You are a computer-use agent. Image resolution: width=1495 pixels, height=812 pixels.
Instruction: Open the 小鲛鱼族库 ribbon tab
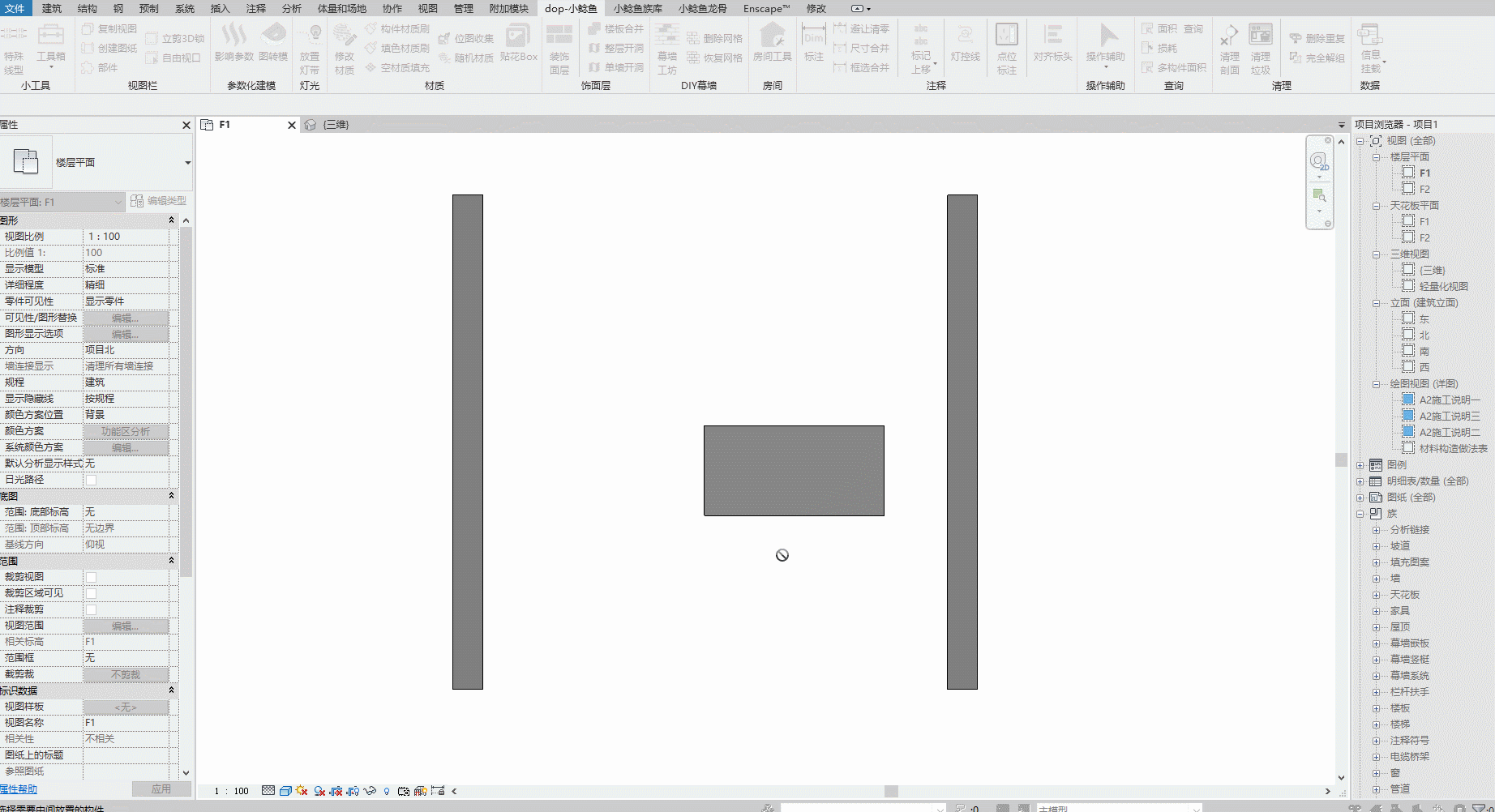pyautogui.click(x=637, y=8)
